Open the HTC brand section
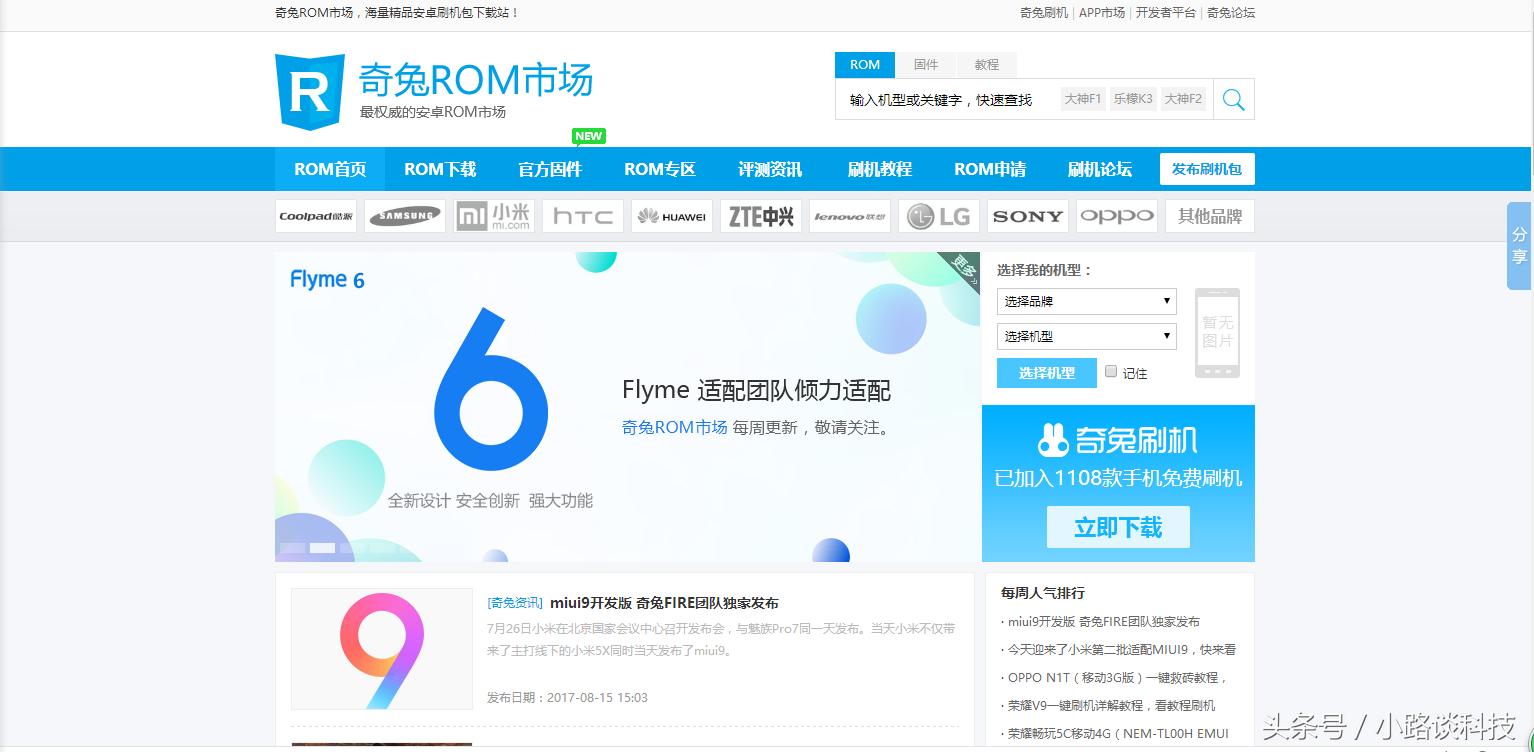The width and height of the screenshot is (1534, 752). [x=582, y=215]
